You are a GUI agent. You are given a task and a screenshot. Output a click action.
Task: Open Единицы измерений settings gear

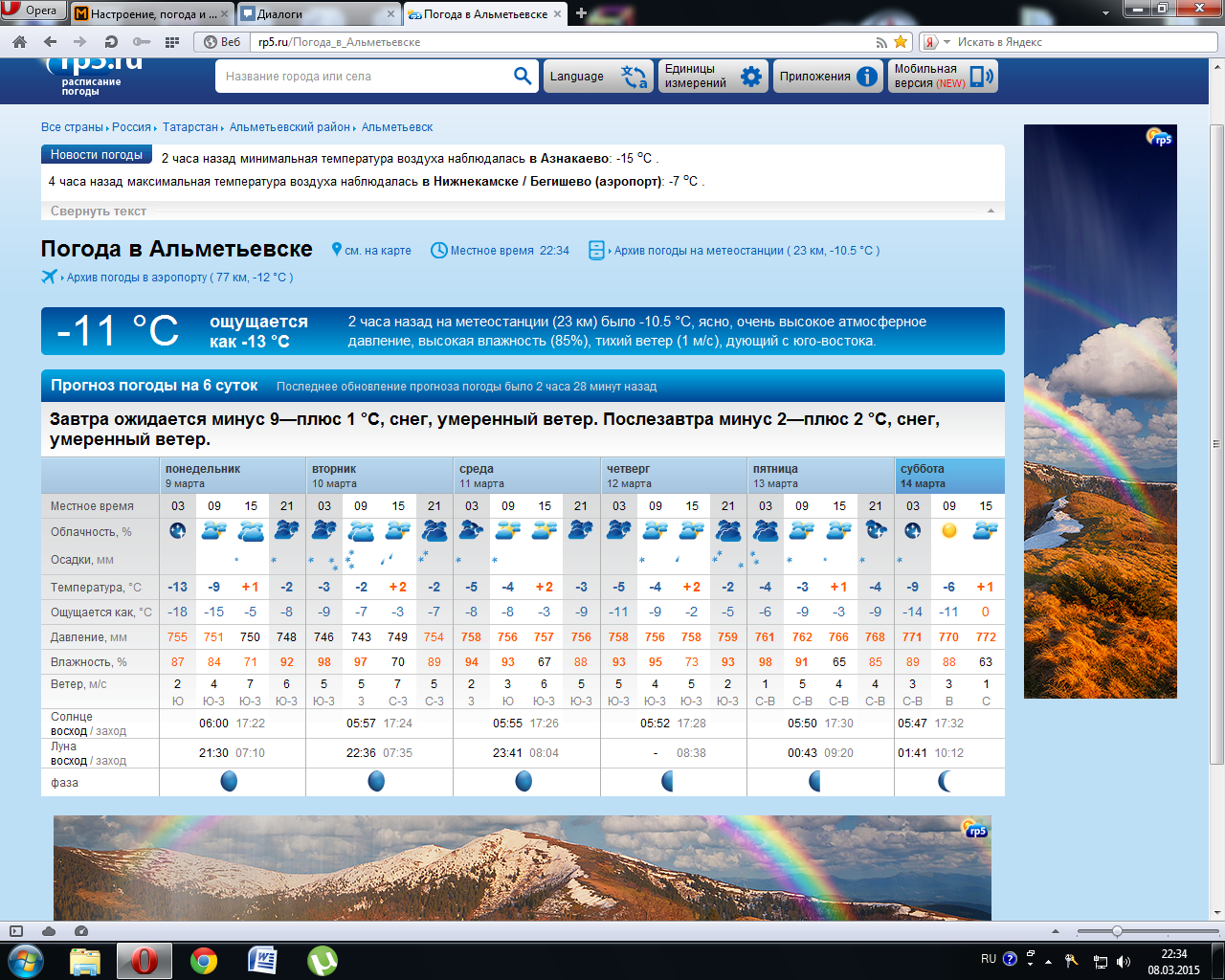pyautogui.click(x=751, y=77)
